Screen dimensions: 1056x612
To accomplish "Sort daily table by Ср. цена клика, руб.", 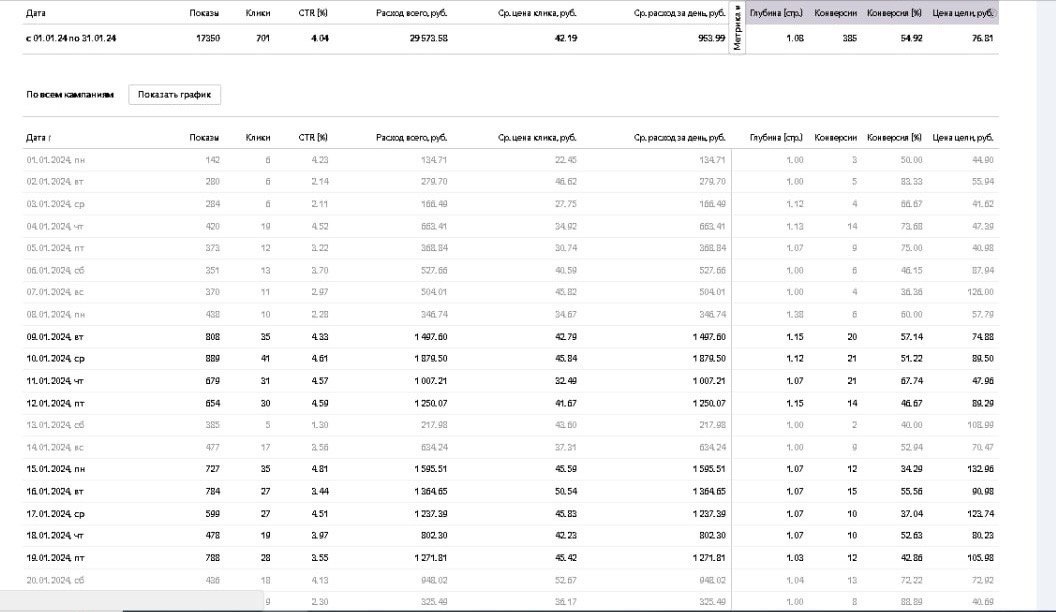I will pos(537,137).
